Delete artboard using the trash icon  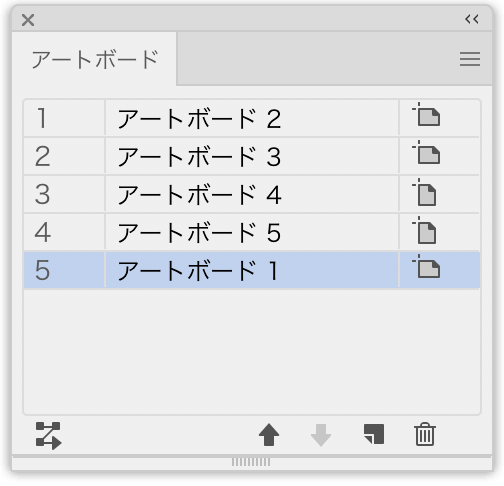425,434
